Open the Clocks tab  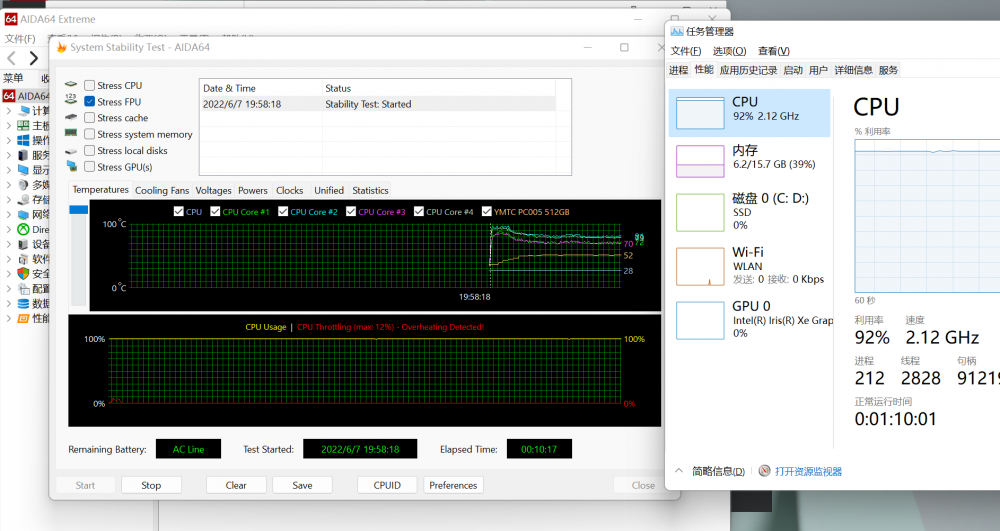point(290,190)
